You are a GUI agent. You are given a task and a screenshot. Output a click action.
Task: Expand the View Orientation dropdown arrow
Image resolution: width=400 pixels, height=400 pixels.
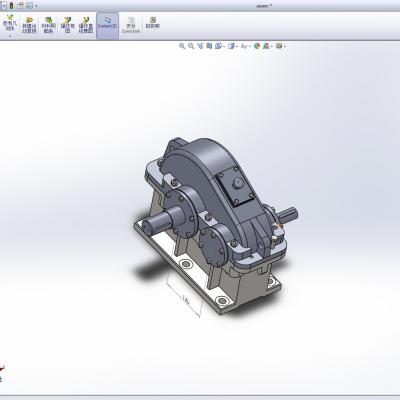(x=224, y=46)
